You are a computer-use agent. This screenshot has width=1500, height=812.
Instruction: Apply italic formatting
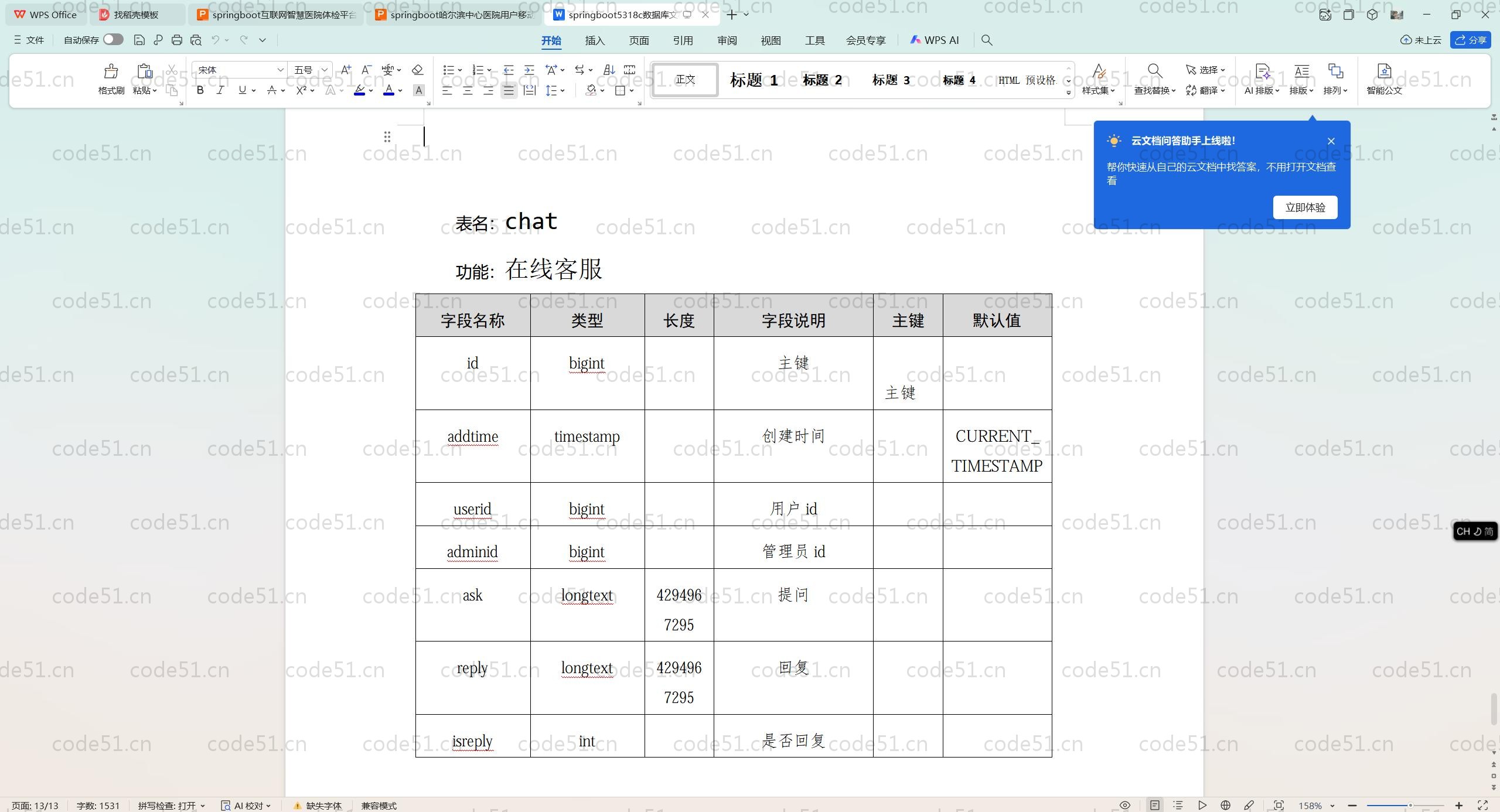[x=220, y=90]
